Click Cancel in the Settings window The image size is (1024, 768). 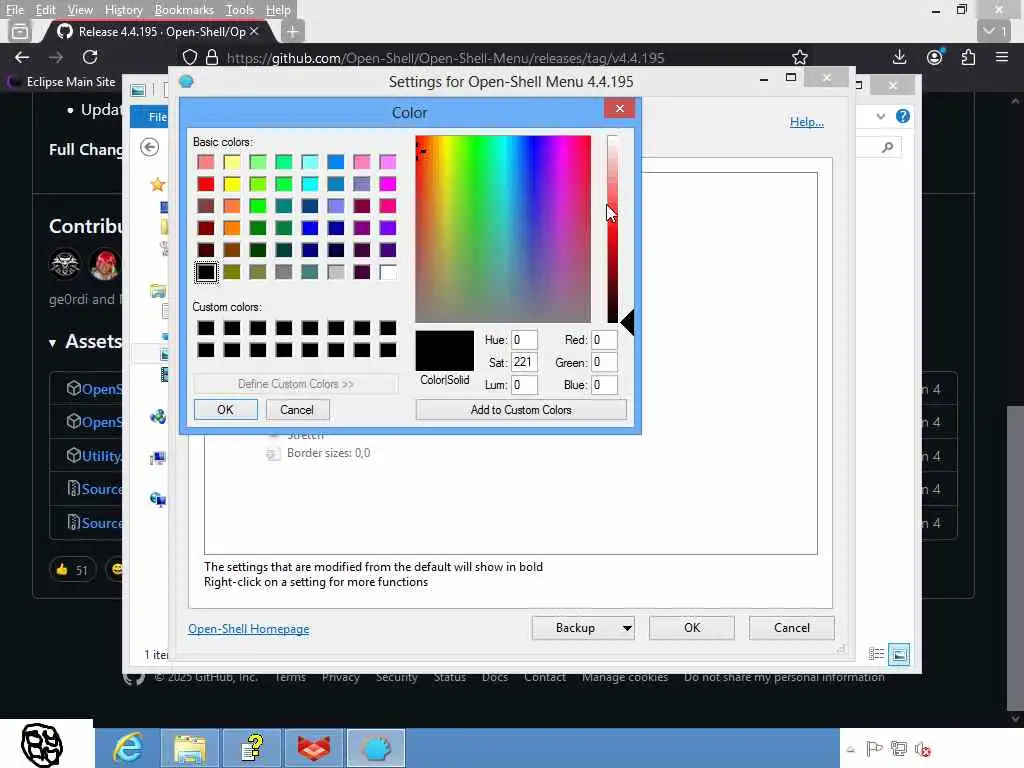792,628
